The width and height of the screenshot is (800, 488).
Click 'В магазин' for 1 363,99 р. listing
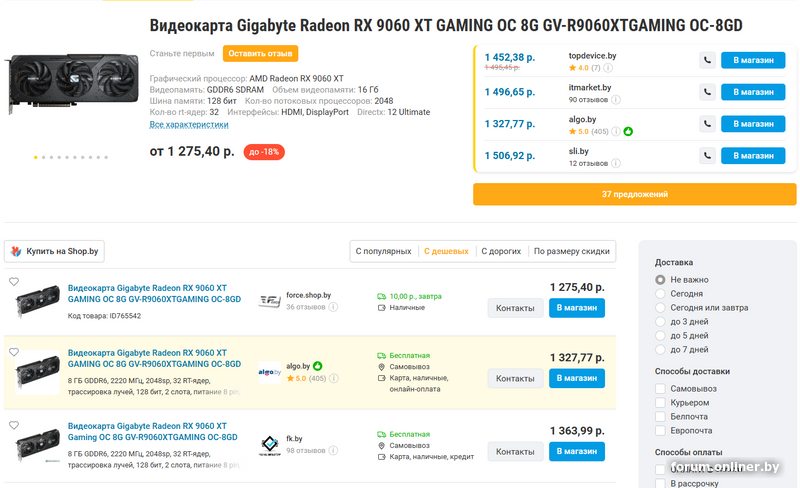click(577, 452)
